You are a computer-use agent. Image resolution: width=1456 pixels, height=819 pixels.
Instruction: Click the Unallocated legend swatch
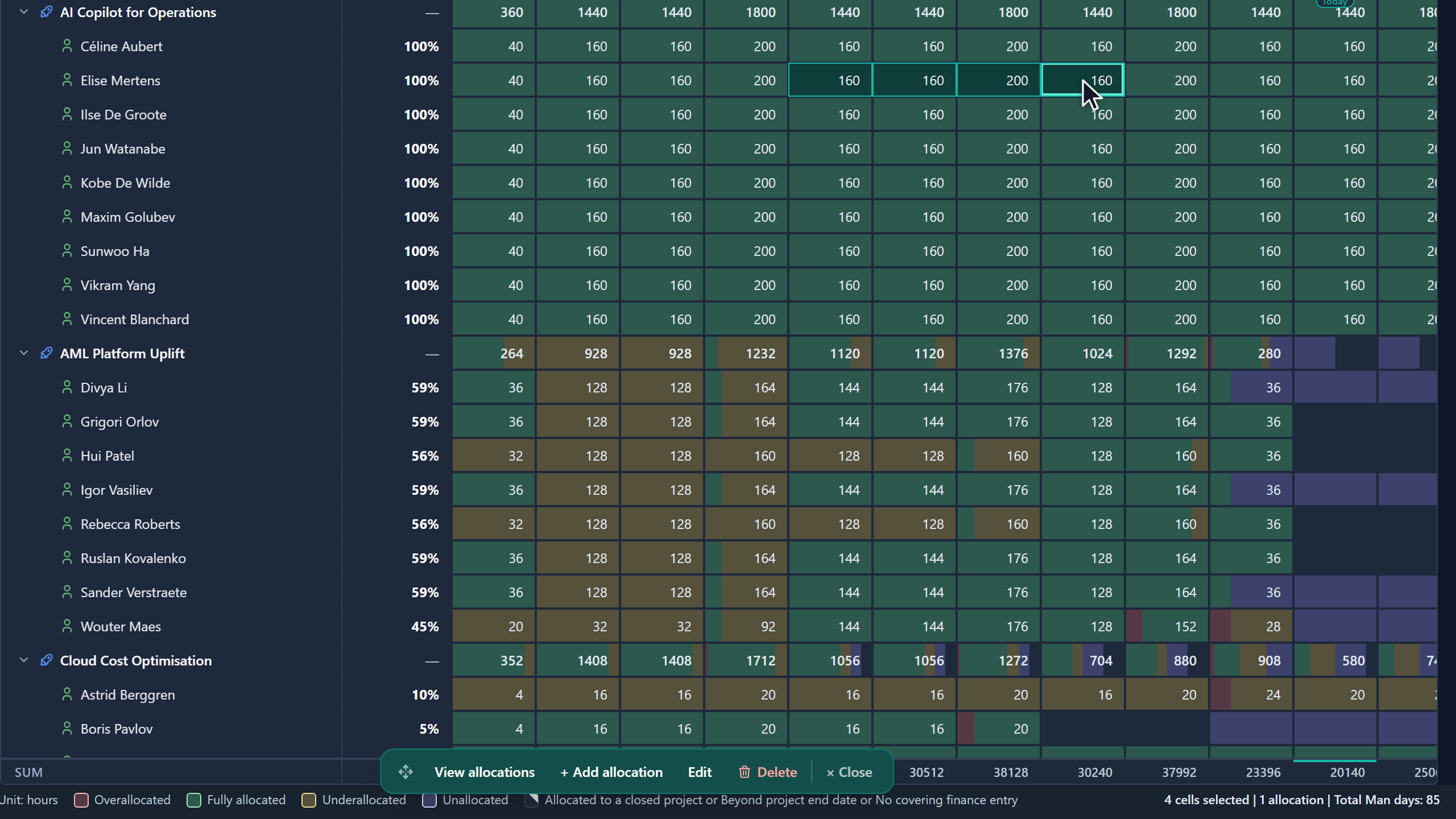pyautogui.click(x=429, y=800)
